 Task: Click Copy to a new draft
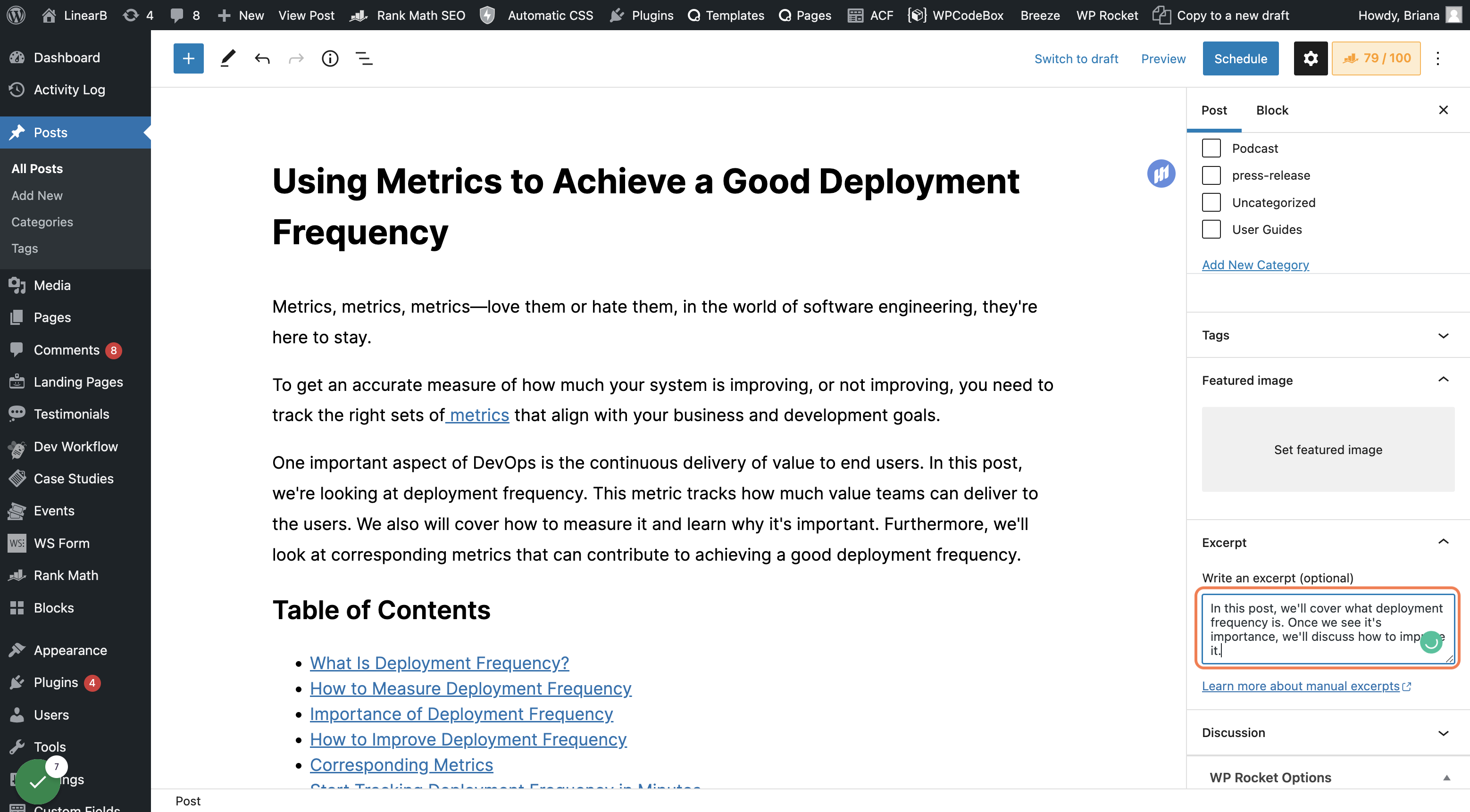click(1220, 15)
